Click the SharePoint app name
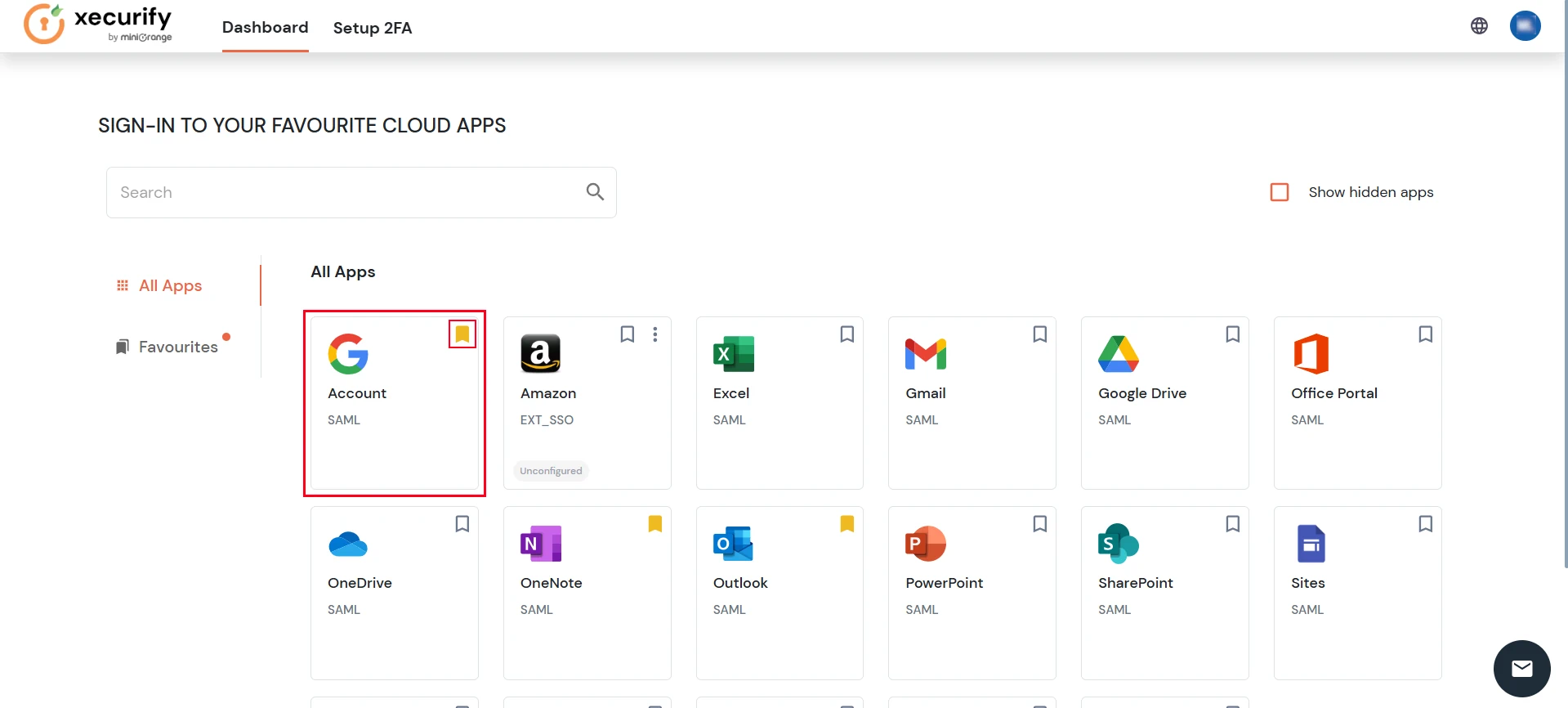This screenshot has width=1568, height=708. [x=1136, y=583]
